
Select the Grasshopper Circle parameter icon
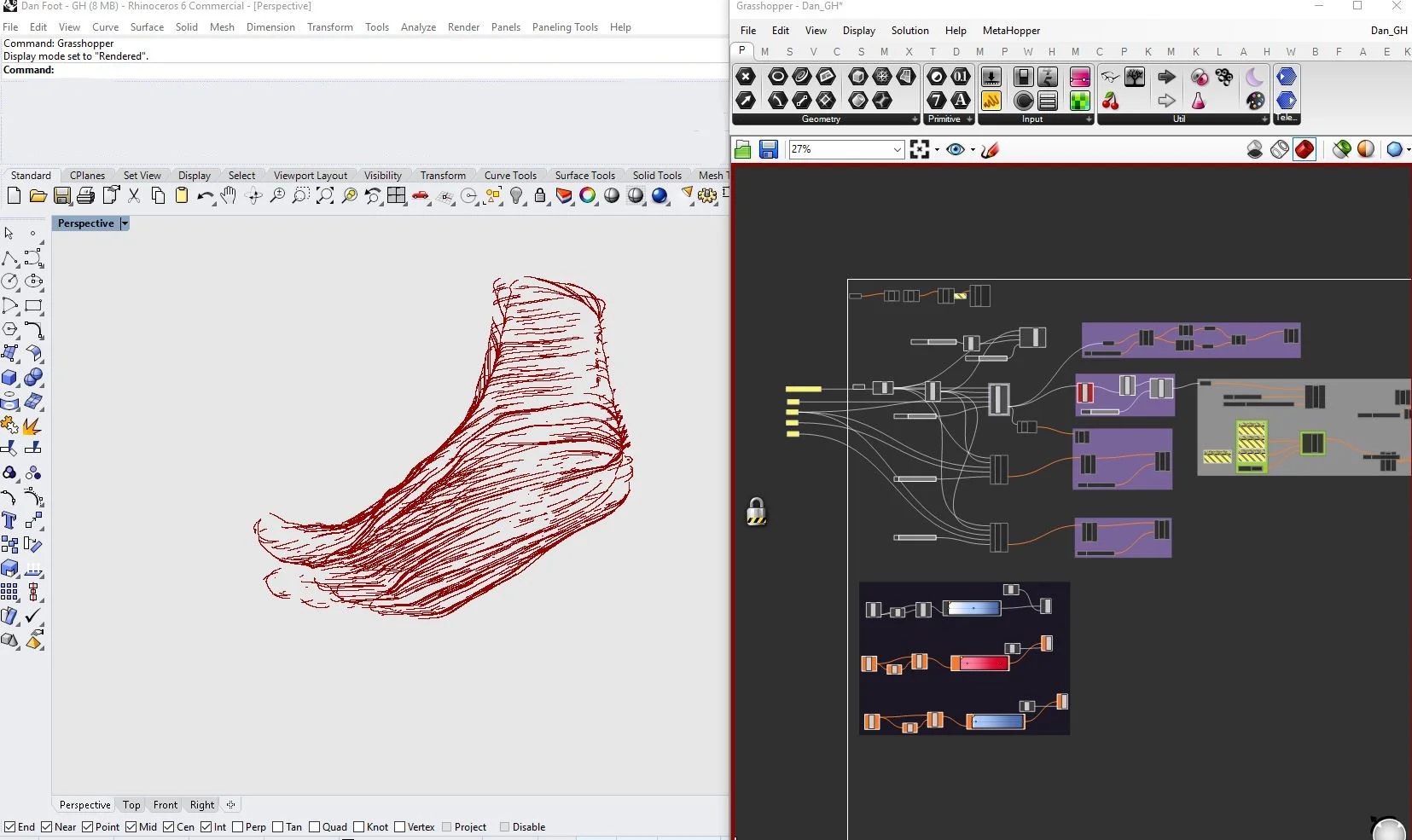point(777,77)
